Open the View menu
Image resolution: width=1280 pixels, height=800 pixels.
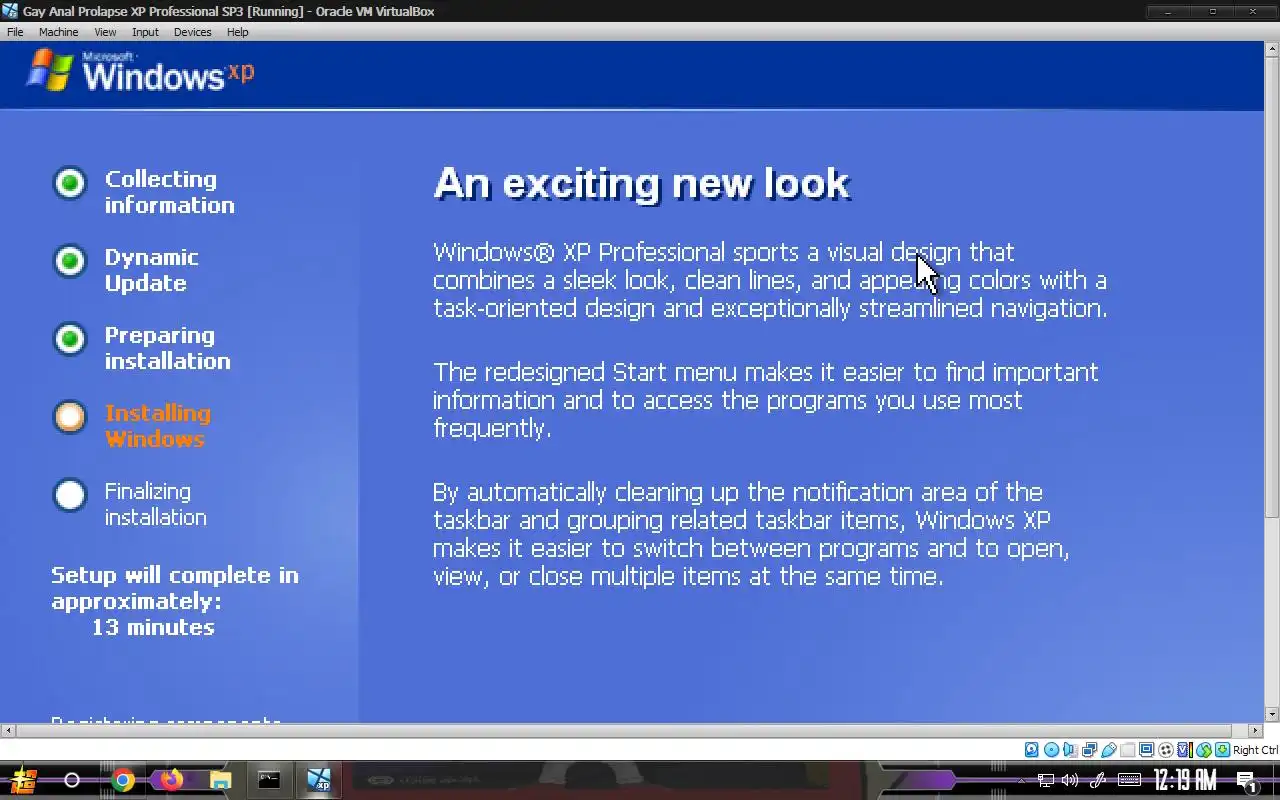click(x=105, y=32)
